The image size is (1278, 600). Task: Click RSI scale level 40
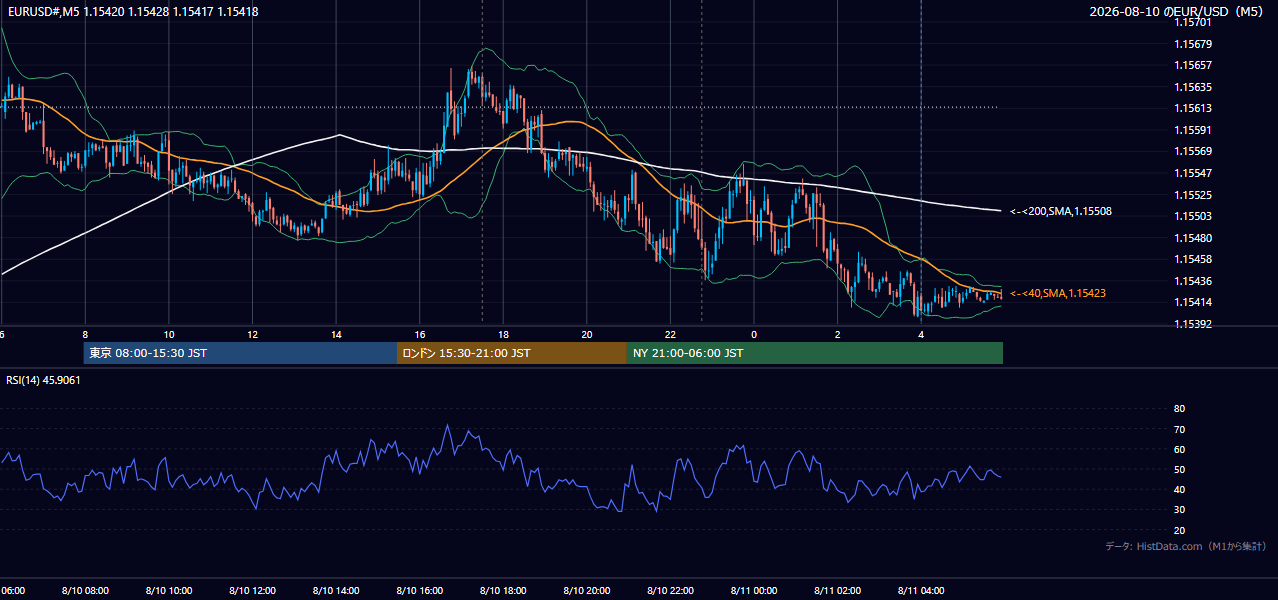point(1179,490)
